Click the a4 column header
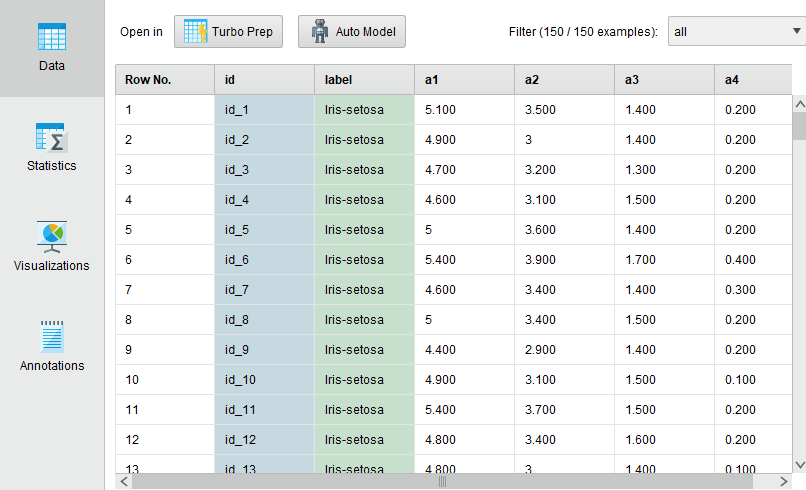 [753, 80]
